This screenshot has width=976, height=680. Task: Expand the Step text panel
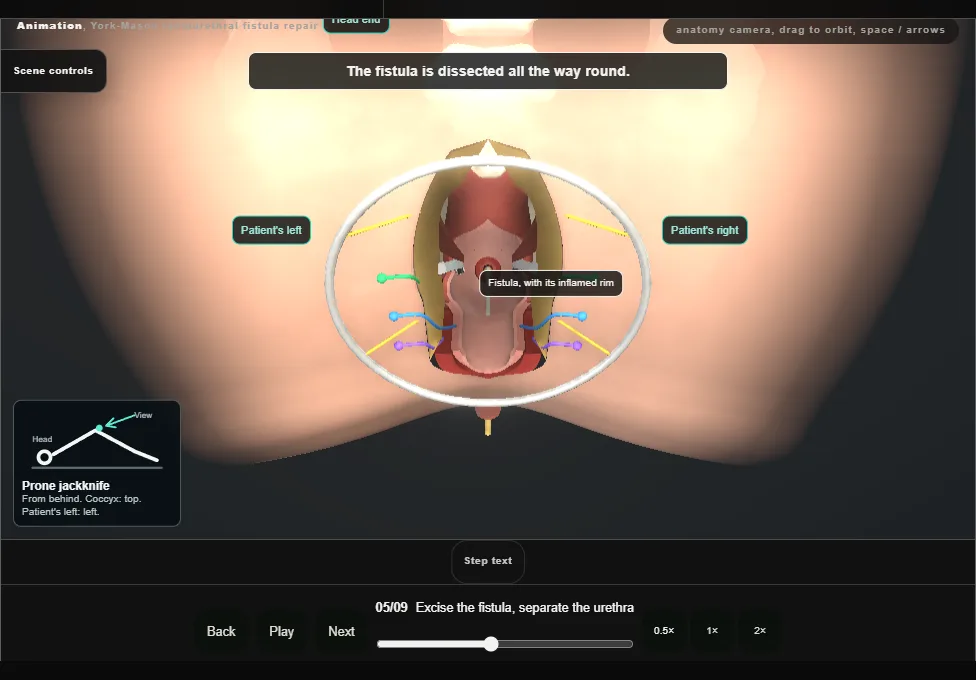488,561
